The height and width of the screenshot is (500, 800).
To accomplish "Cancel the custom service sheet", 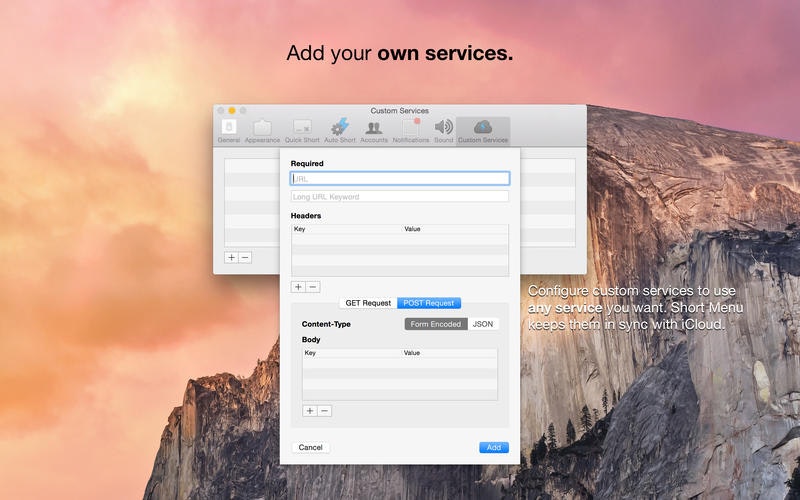I will point(310,447).
